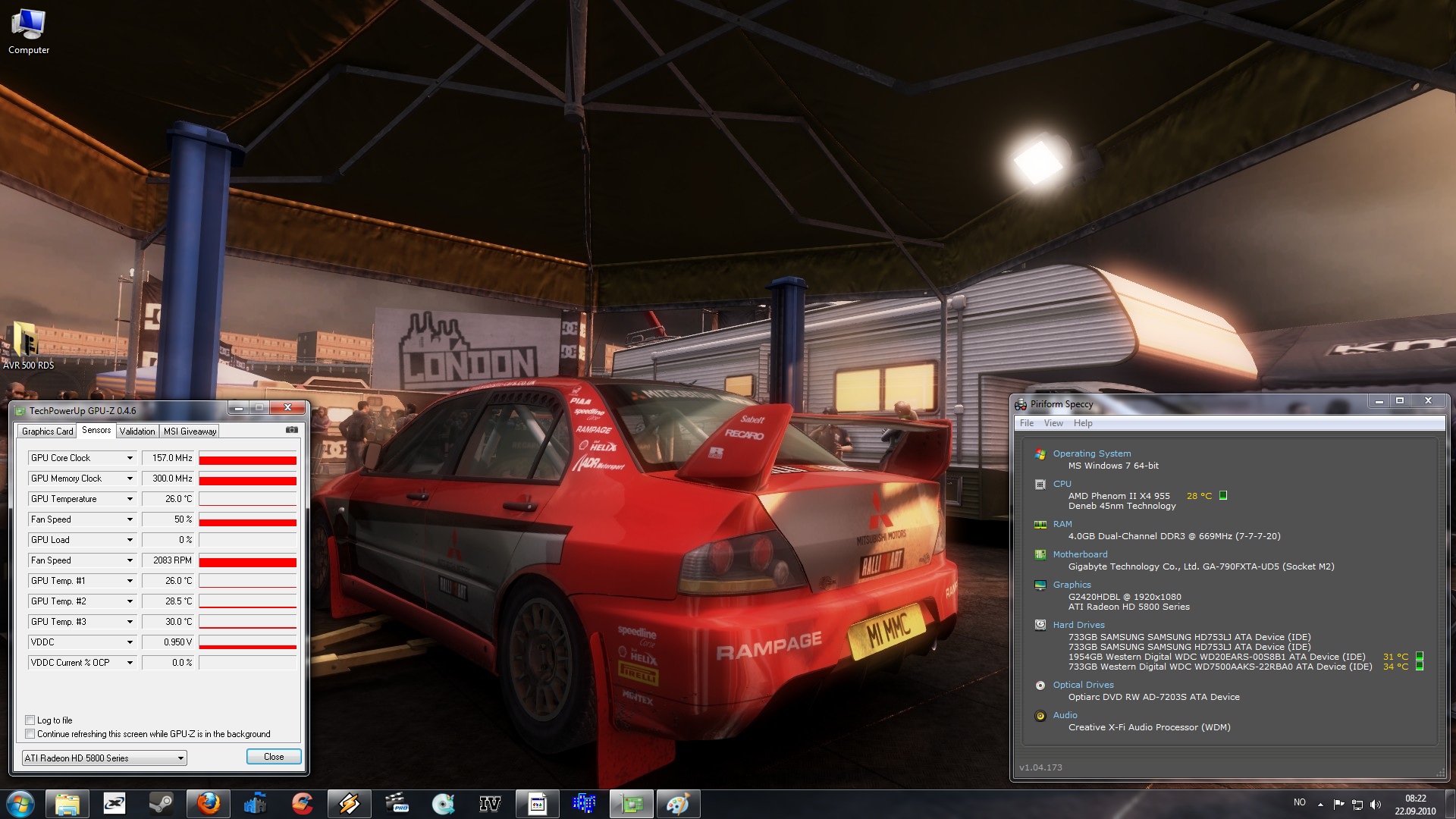Open the Audio link in Speccy
This screenshot has height=819, width=1456.
pyautogui.click(x=1065, y=715)
